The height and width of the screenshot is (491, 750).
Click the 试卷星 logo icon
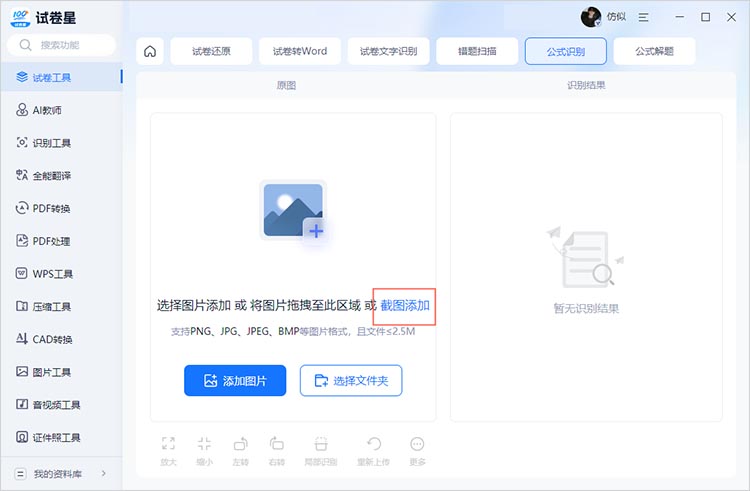point(20,18)
